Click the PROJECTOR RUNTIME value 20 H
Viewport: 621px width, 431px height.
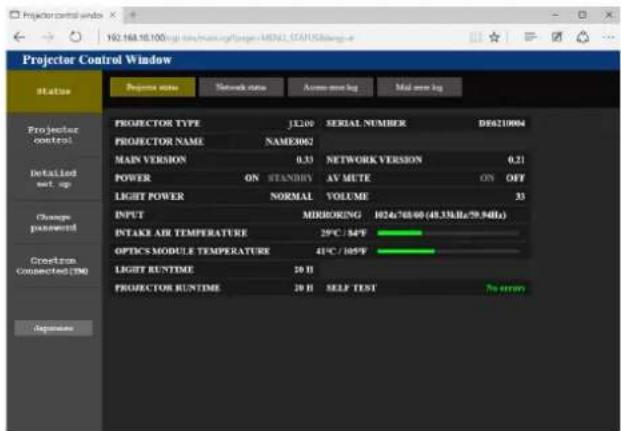click(x=304, y=288)
